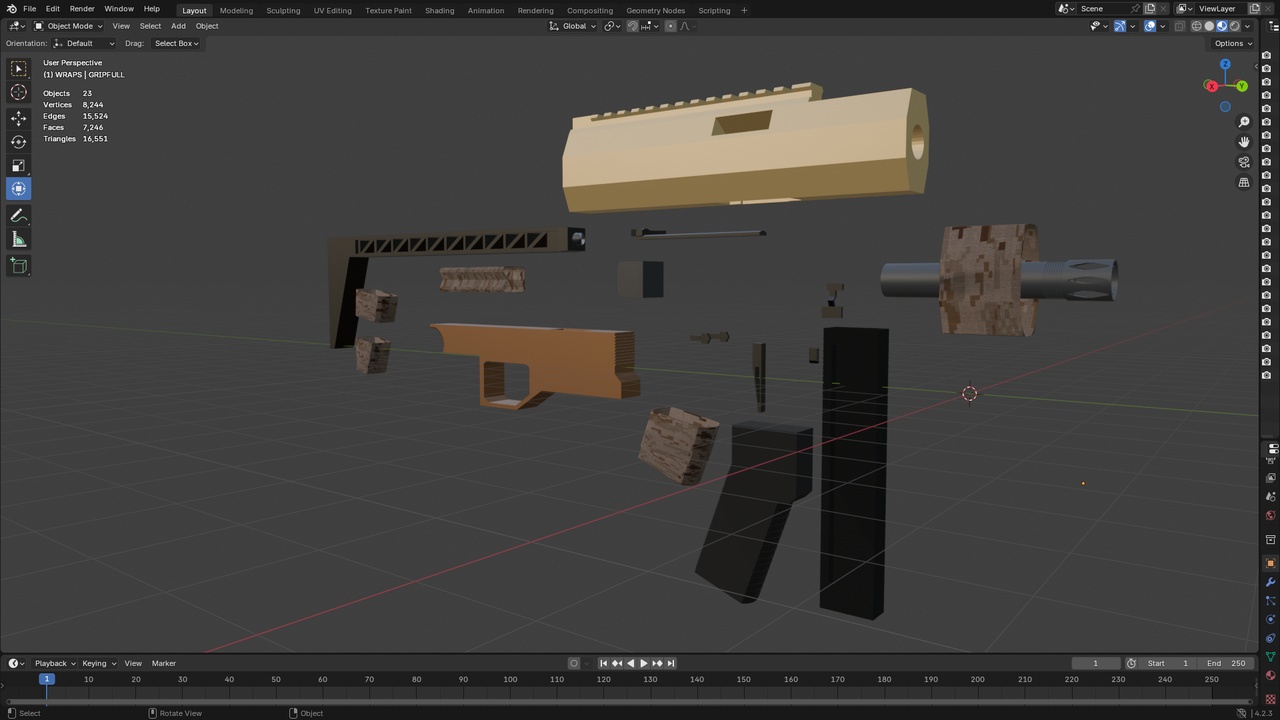Open the File menu
1280x720 pixels.
tap(30, 9)
